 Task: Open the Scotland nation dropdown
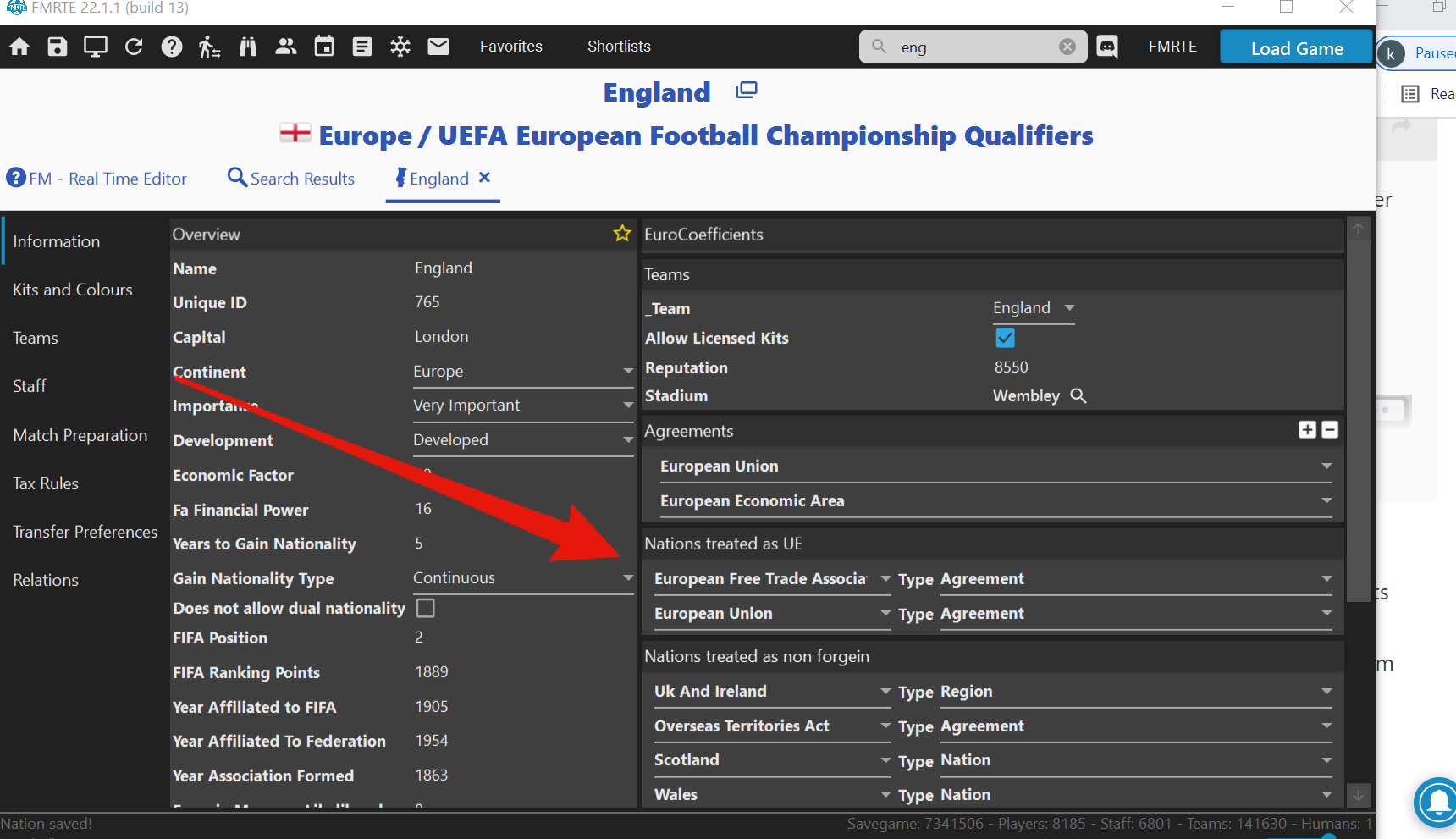pos(772,760)
